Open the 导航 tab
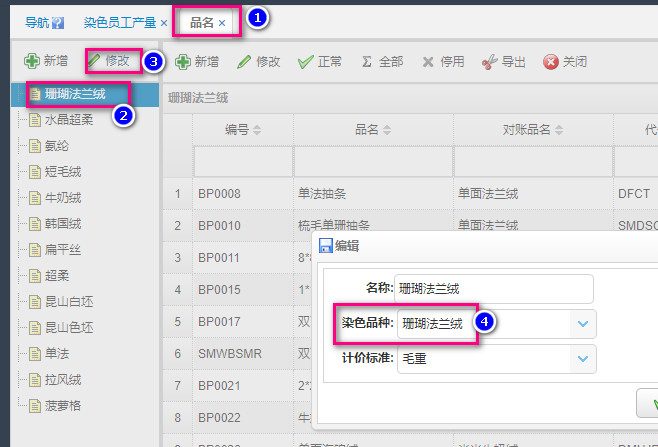The width and height of the screenshot is (658, 447). click(x=37, y=23)
